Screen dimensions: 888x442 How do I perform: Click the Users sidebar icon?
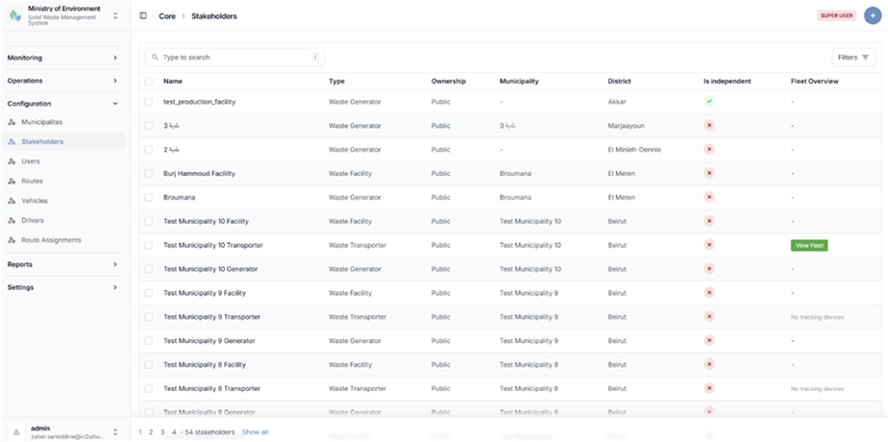point(11,162)
